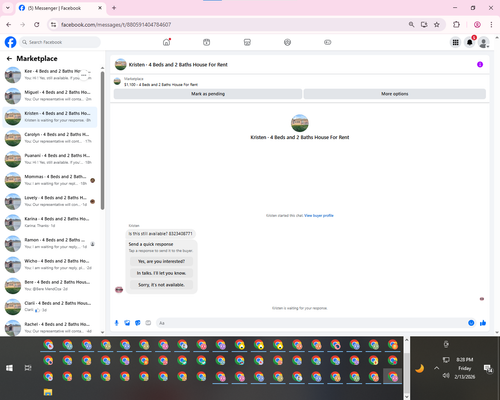Screen dimensions: 500x400
Task: Open Chrome extensions puzzle icon
Action: 456,25
